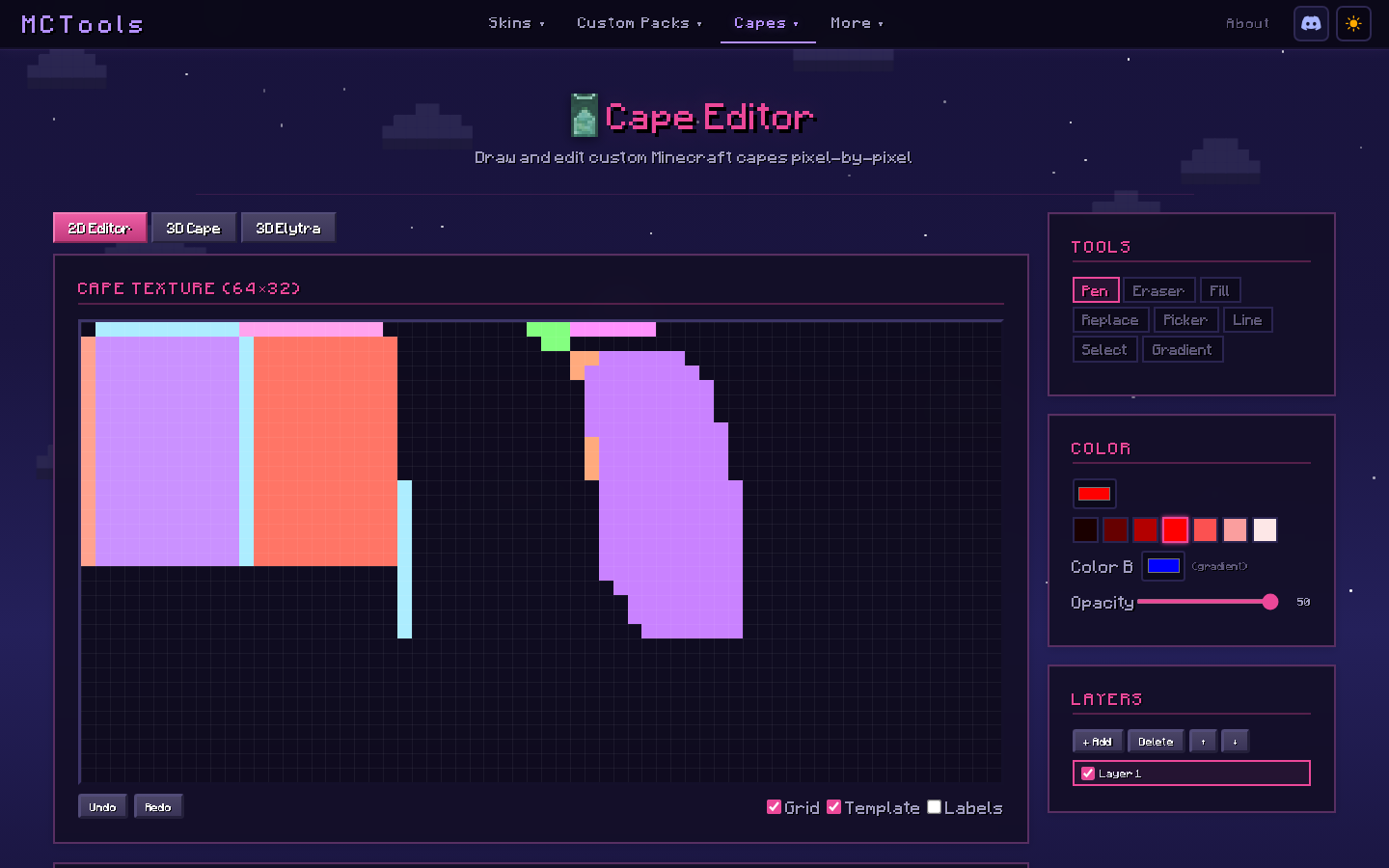Expand the More menu

click(857, 23)
